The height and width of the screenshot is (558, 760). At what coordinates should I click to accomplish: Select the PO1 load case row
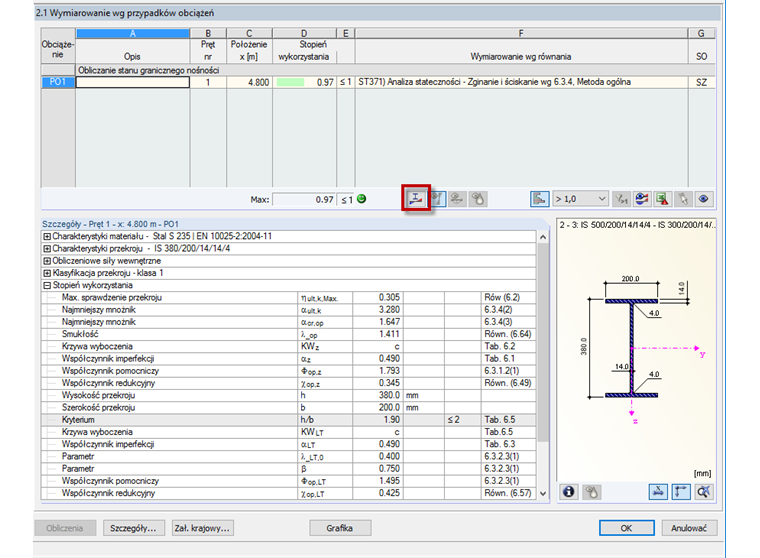pyautogui.click(x=56, y=83)
